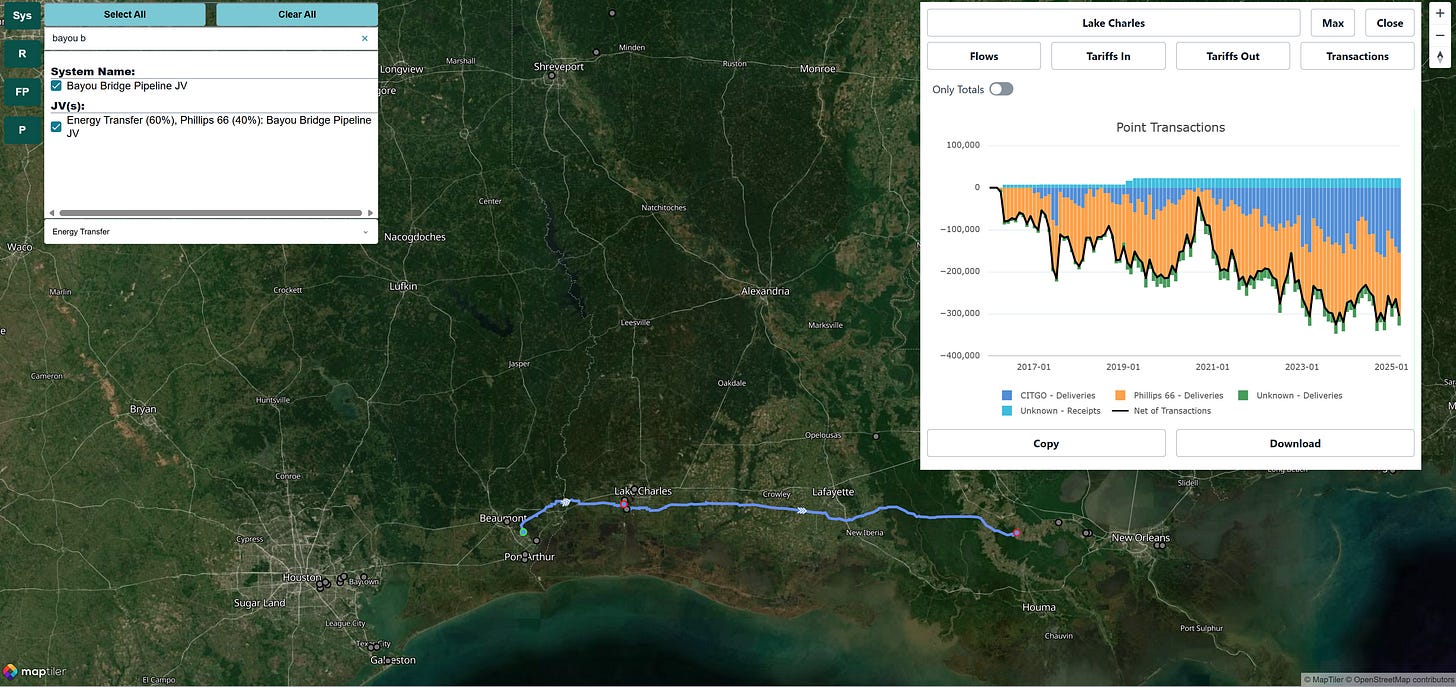Screen dimensions: 1456x687
Task: Open the Energy Transfer dropdown
Action: pyautogui.click(x=211, y=231)
